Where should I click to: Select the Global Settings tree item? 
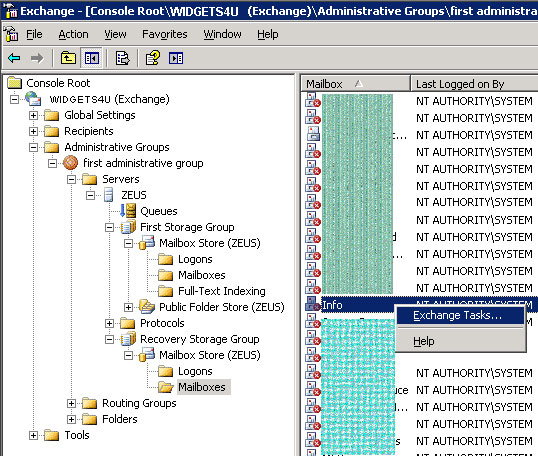tap(100, 115)
